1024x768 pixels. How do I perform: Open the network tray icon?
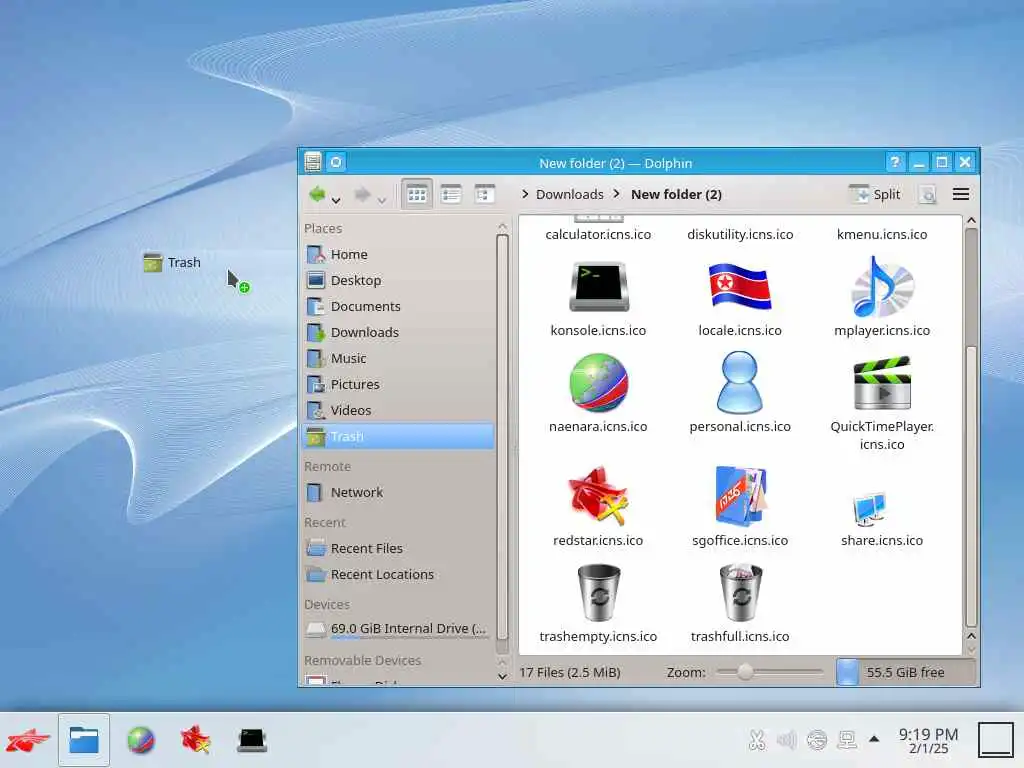pos(847,740)
